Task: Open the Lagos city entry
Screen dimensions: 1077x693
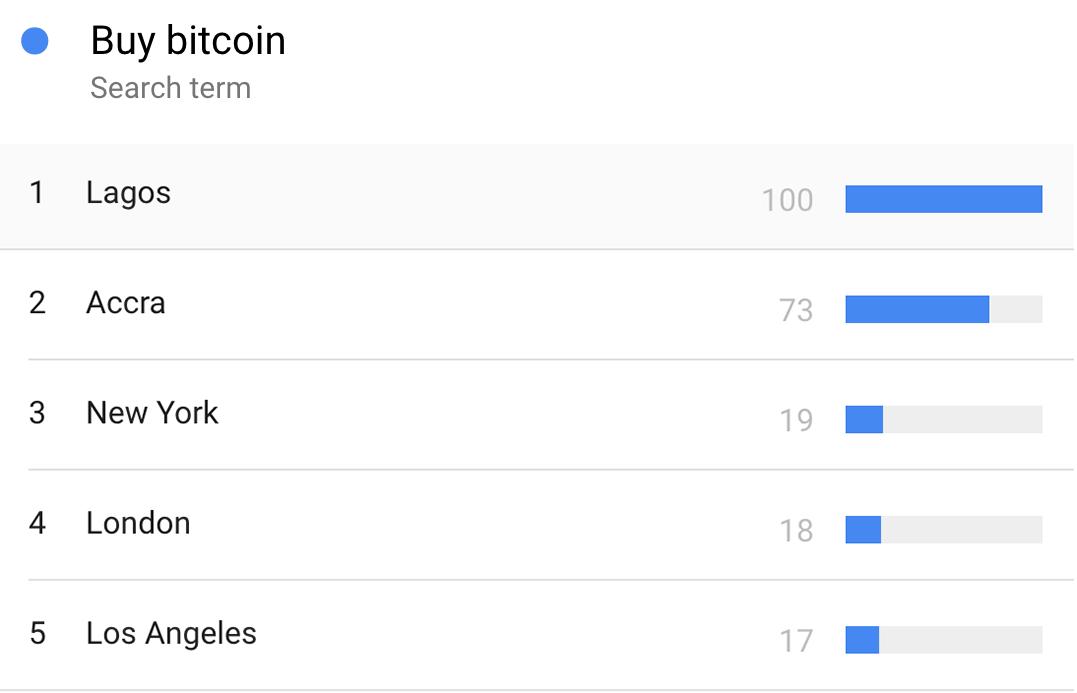Action: [128, 192]
